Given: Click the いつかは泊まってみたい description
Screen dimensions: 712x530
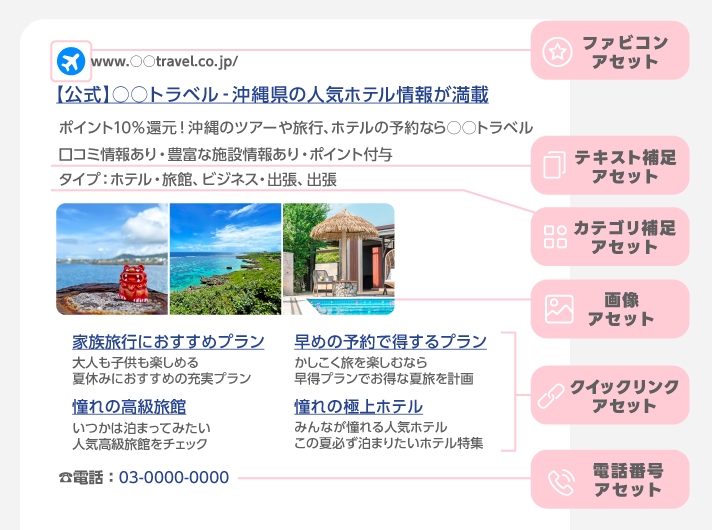Looking at the screenshot, I should tap(141, 428).
